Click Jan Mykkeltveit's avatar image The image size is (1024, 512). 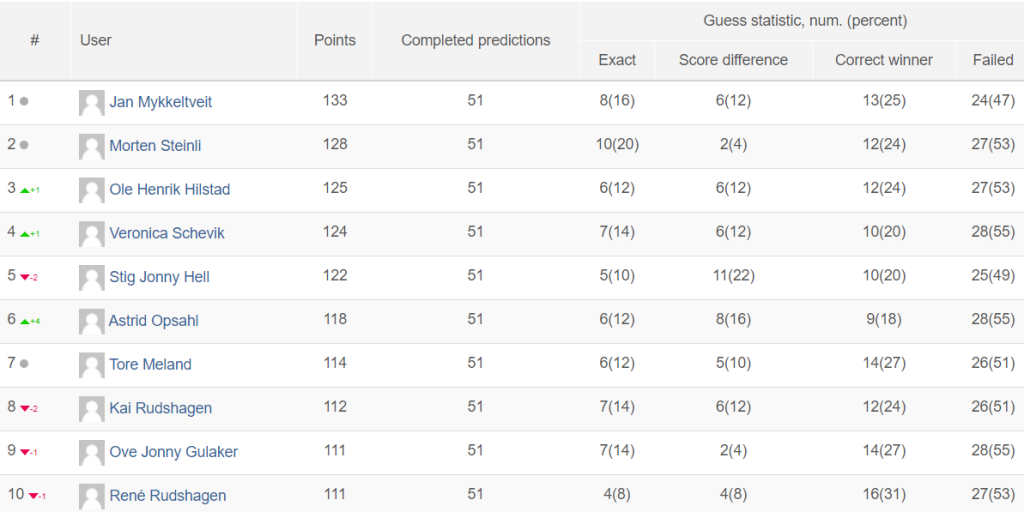click(x=91, y=103)
